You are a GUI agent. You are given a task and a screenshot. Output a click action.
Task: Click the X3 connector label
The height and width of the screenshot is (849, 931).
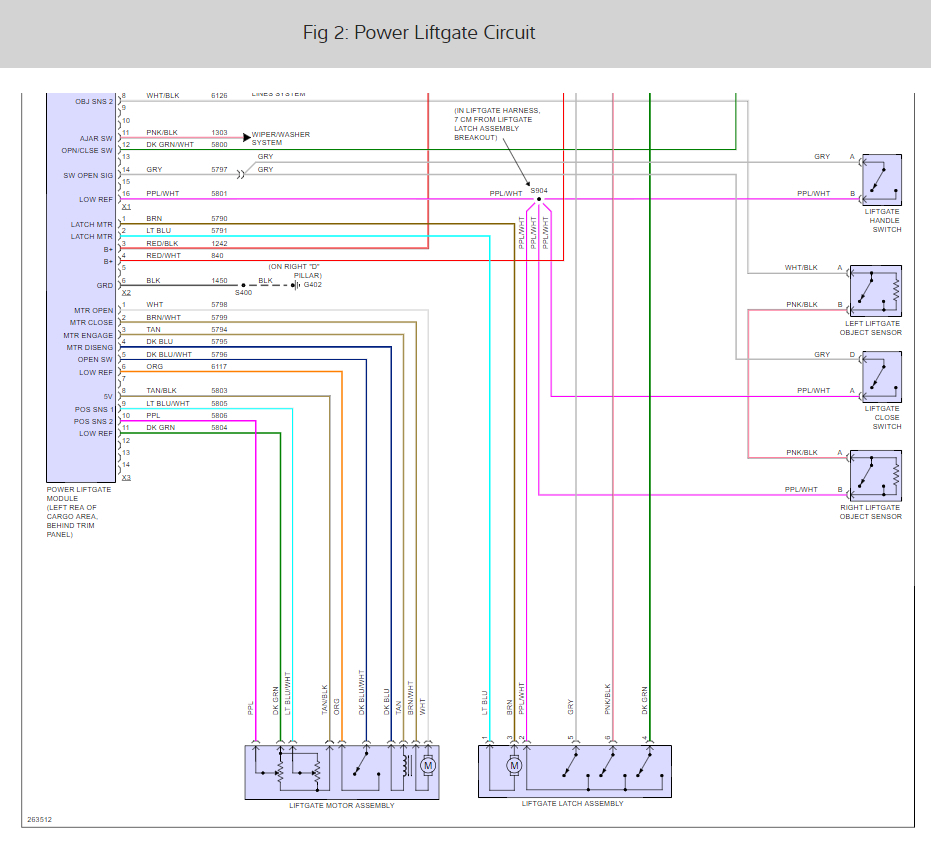point(126,477)
